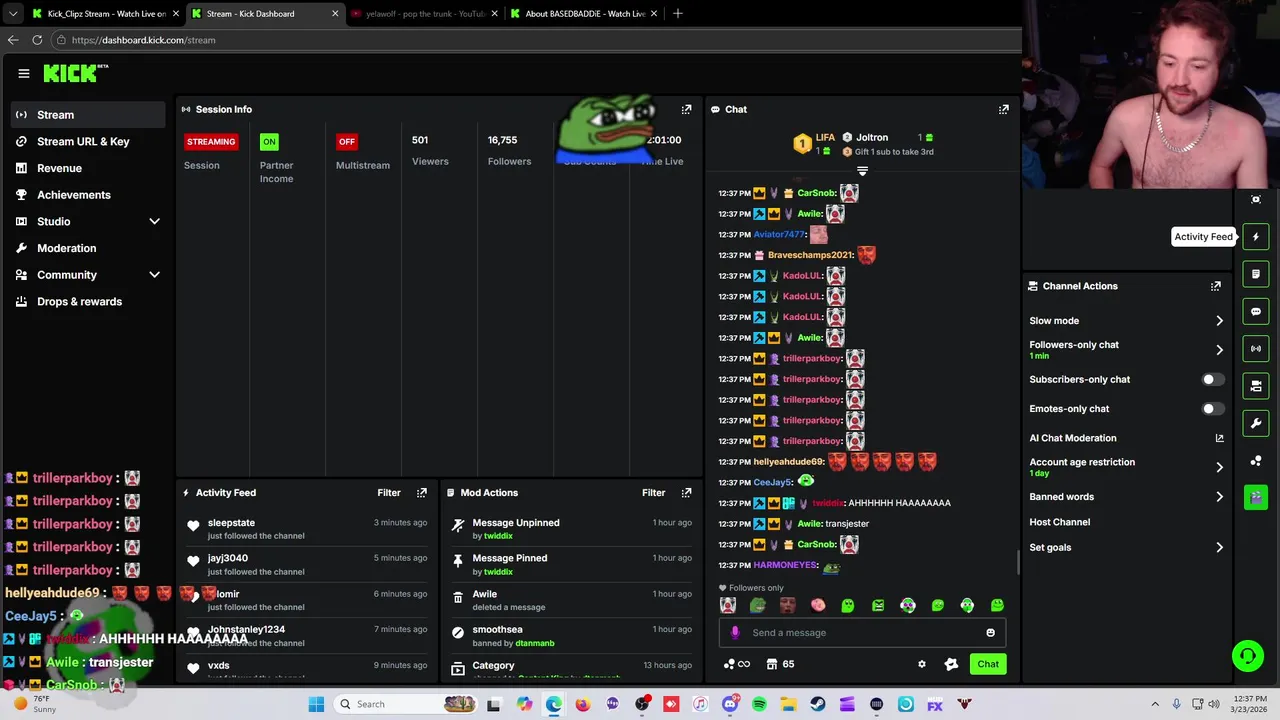
Task: Click the OFF Multistream indicator
Action: (x=347, y=142)
